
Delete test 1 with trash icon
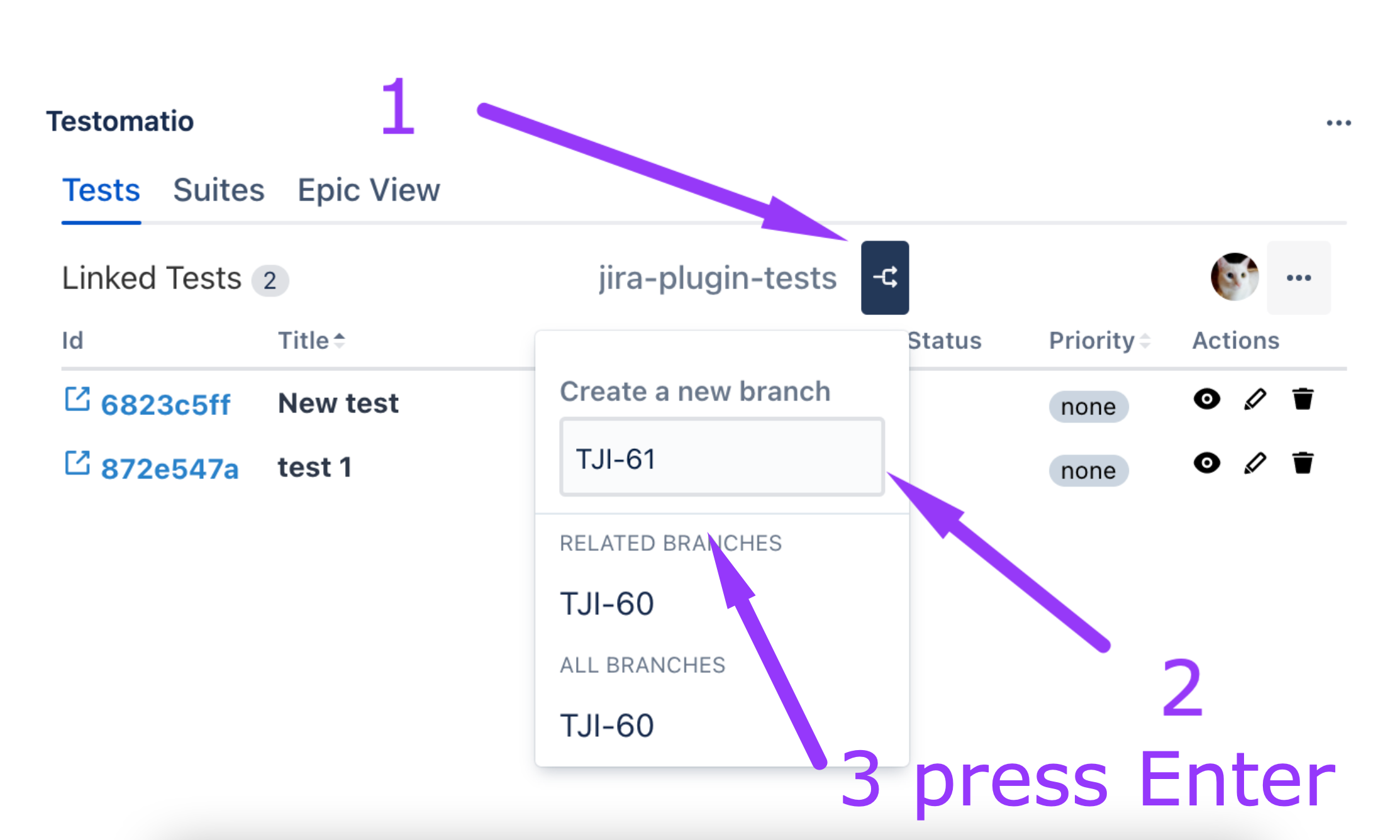(1303, 463)
